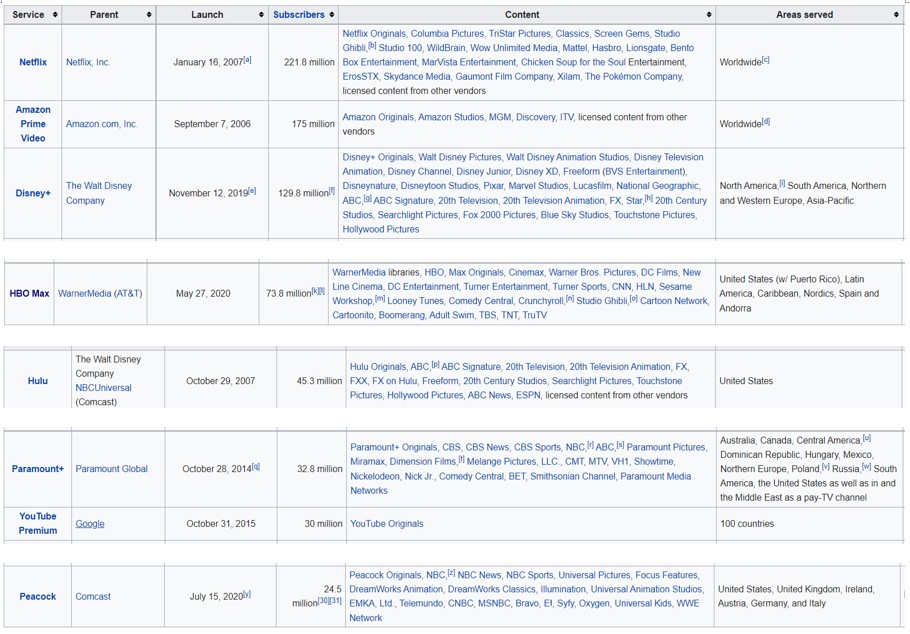Open Lucasfilm content link
Screen dimensions: 910x634
[592, 185]
